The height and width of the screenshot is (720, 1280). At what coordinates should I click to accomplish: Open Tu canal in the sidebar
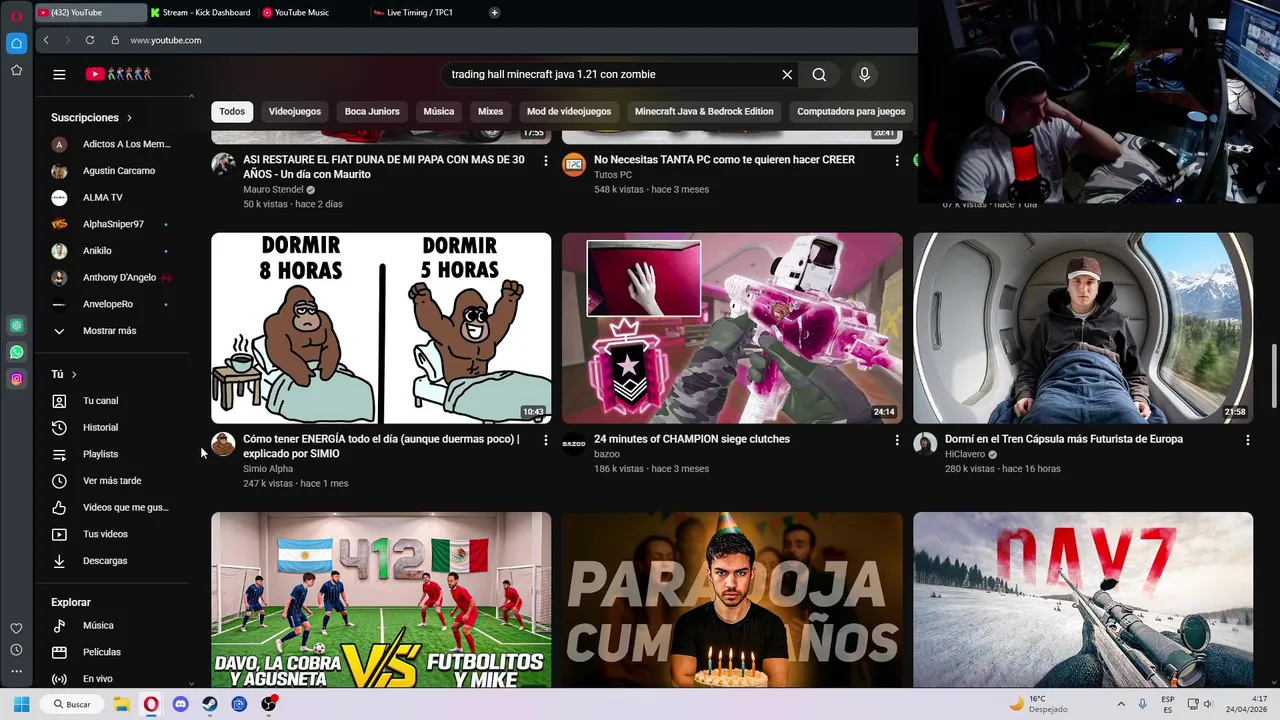[x=100, y=401]
